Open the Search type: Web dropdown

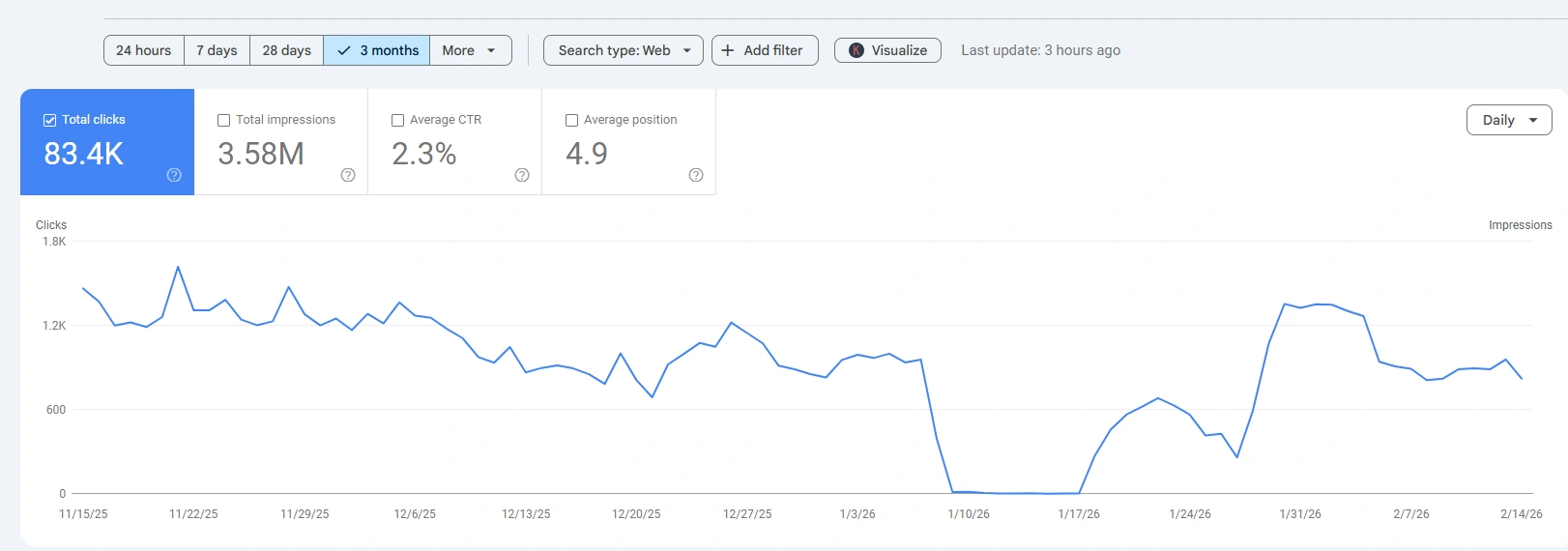click(x=623, y=50)
